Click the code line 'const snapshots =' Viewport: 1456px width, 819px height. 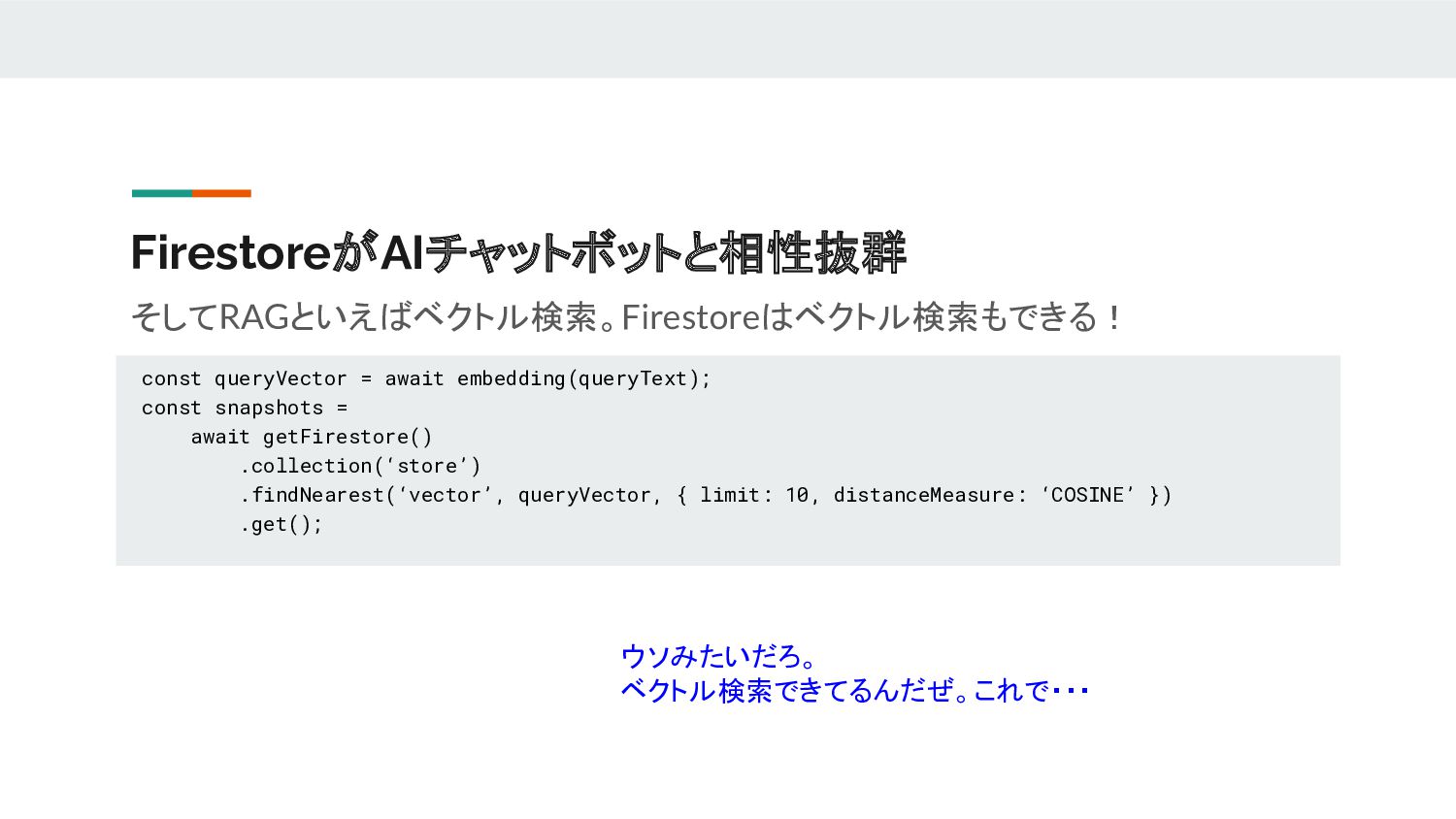click(x=245, y=408)
